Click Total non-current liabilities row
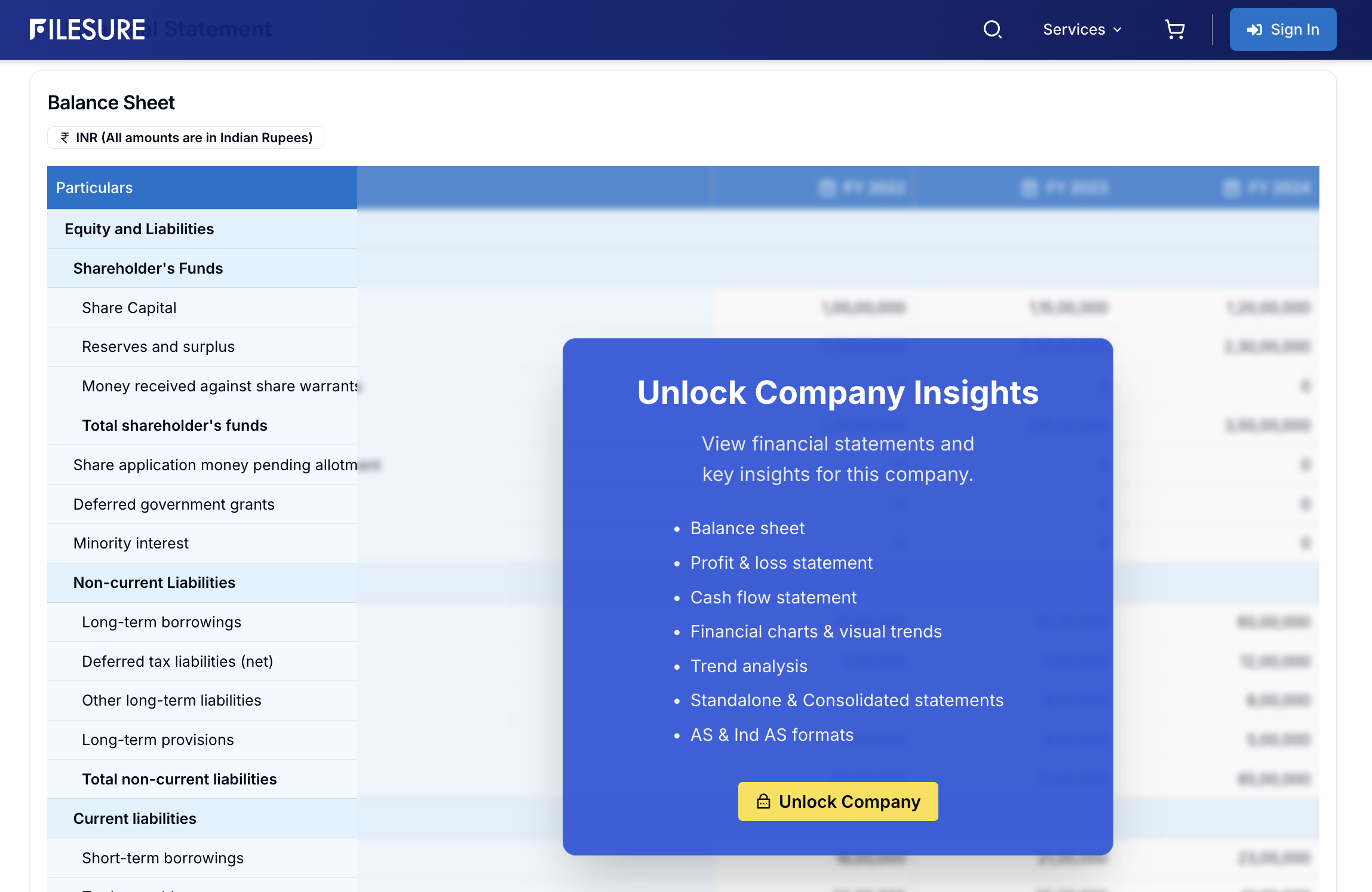 [x=179, y=779]
